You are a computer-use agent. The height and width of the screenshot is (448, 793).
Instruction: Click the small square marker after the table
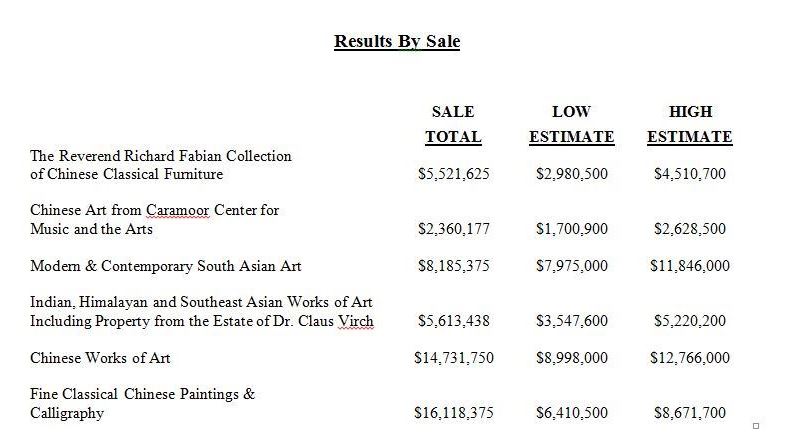click(755, 427)
